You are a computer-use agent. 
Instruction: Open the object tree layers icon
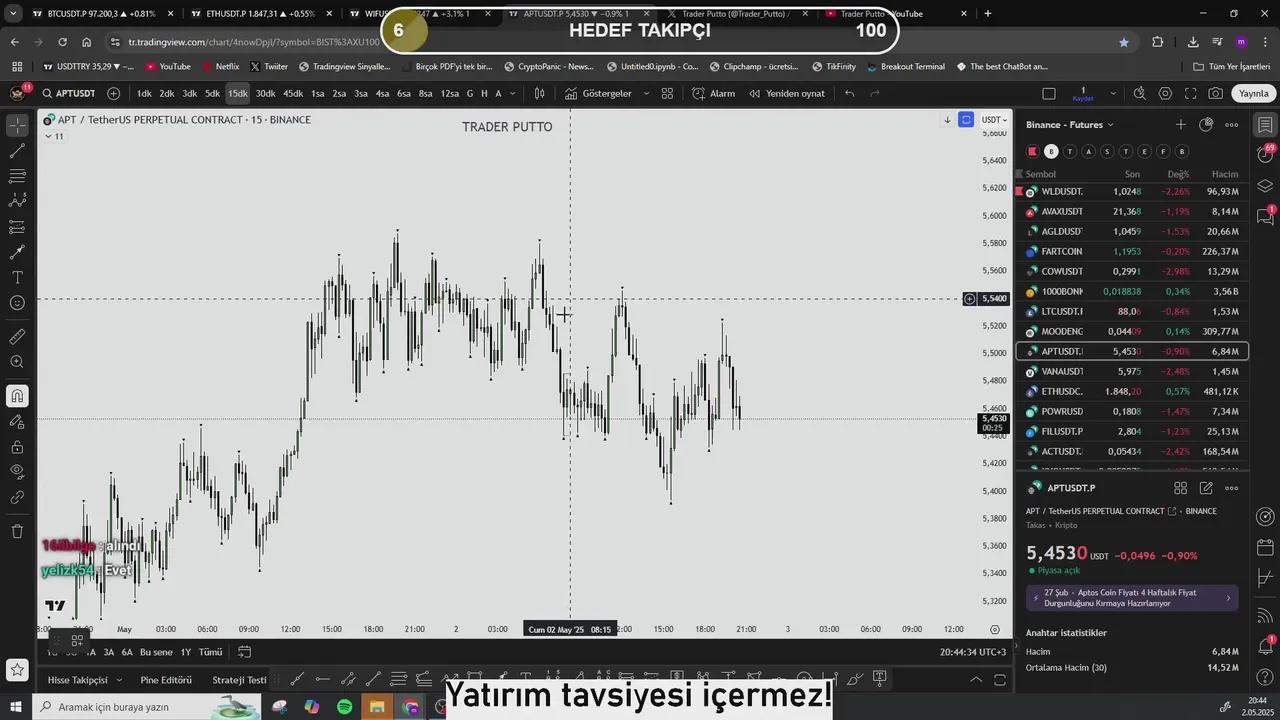tap(1265, 186)
